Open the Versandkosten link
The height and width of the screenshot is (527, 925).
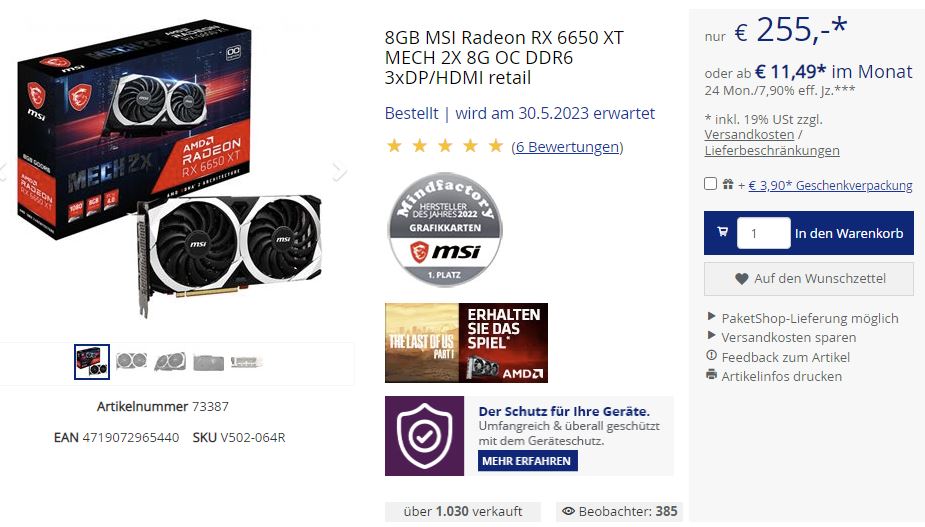click(749, 135)
